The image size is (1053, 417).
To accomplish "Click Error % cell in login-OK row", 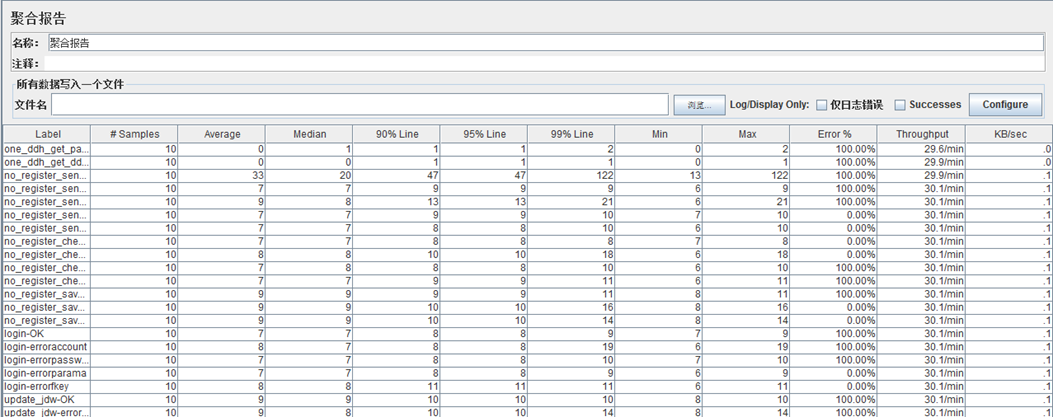I will (x=834, y=334).
